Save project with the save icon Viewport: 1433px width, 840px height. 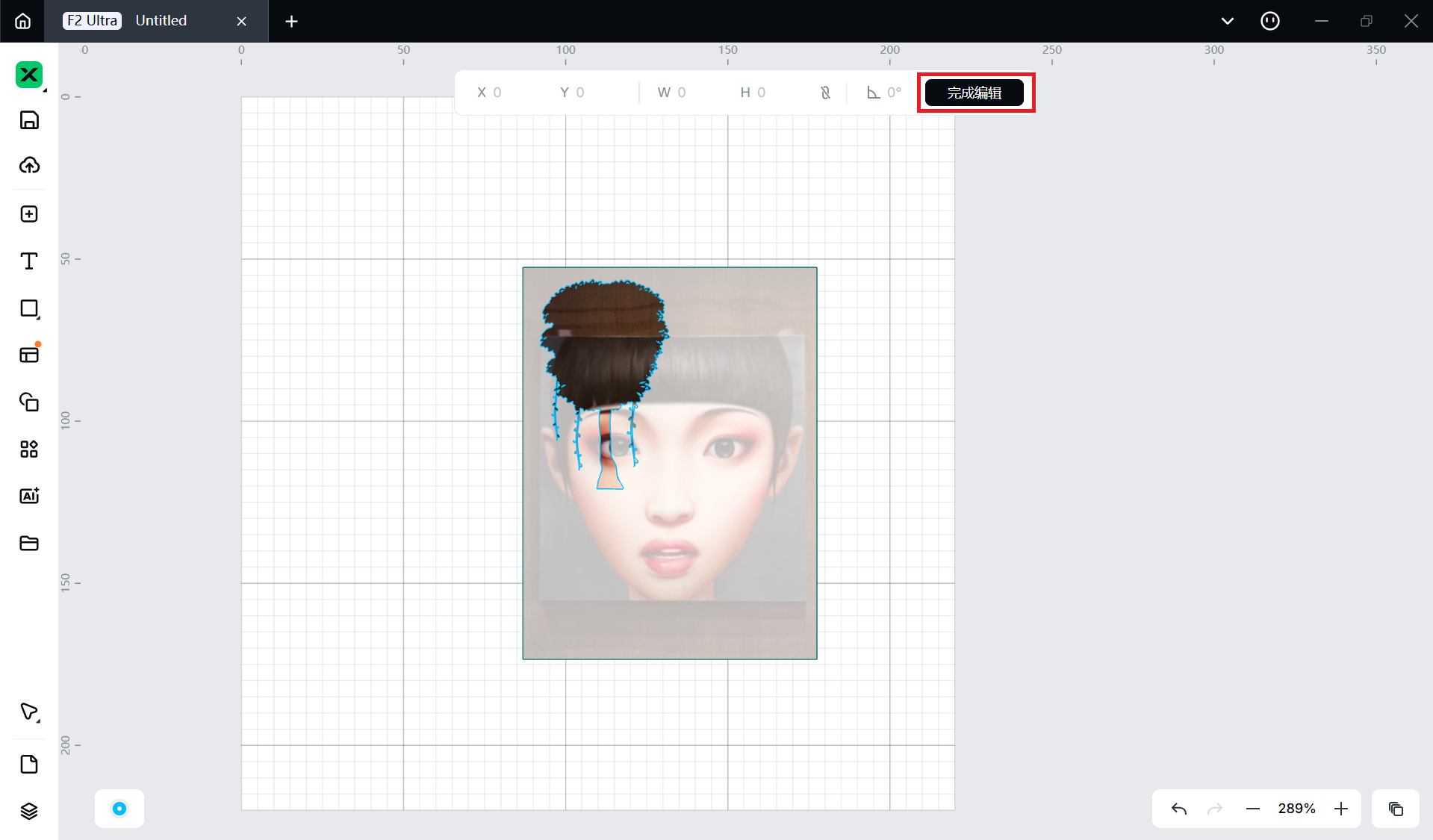click(x=29, y=120)
